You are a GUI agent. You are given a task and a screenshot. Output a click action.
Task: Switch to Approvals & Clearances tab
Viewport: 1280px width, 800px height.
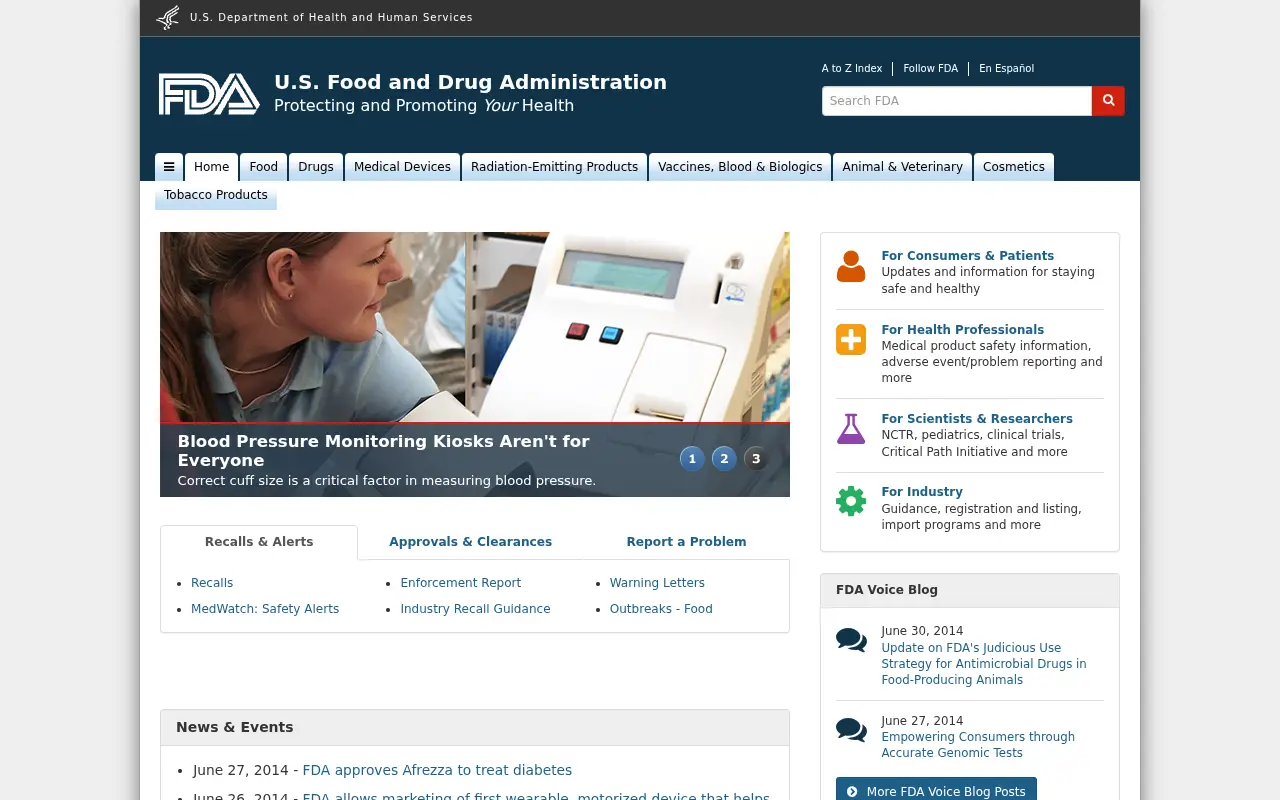pyautogui.click(x=470, y=542)
